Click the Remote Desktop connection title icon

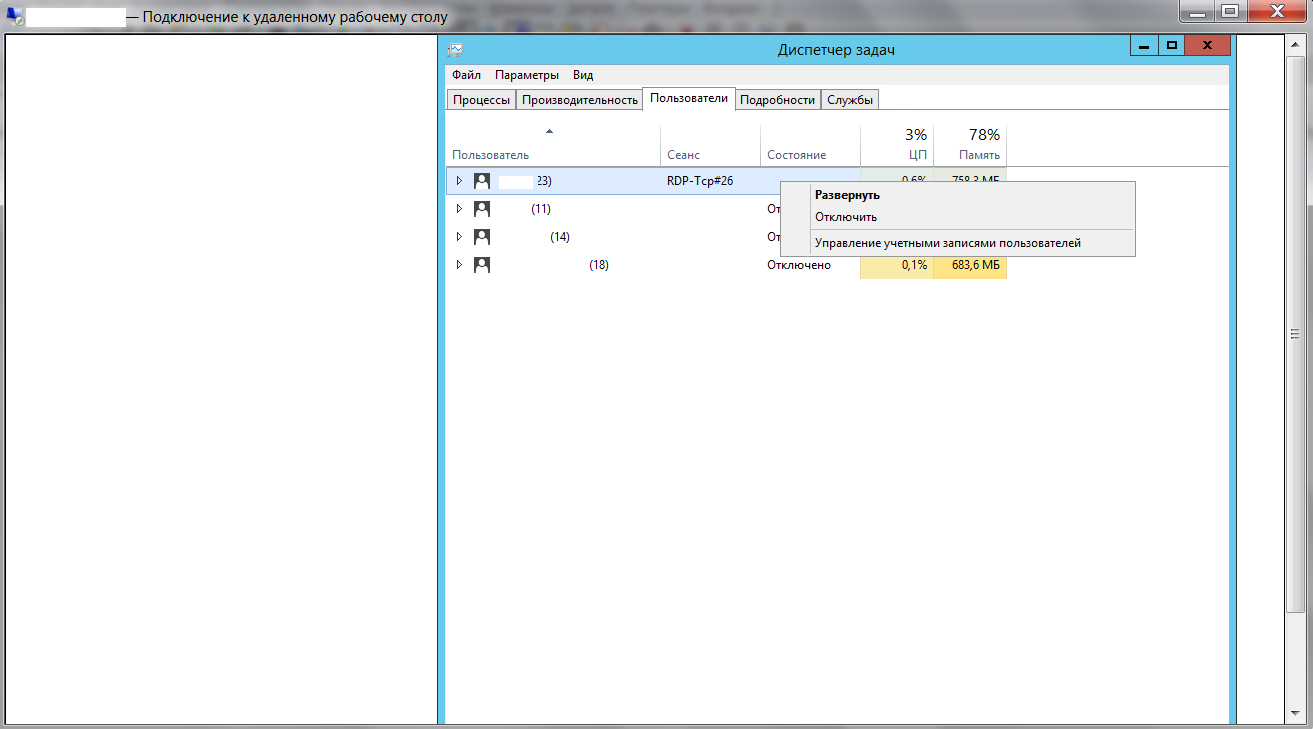point(14,16)
